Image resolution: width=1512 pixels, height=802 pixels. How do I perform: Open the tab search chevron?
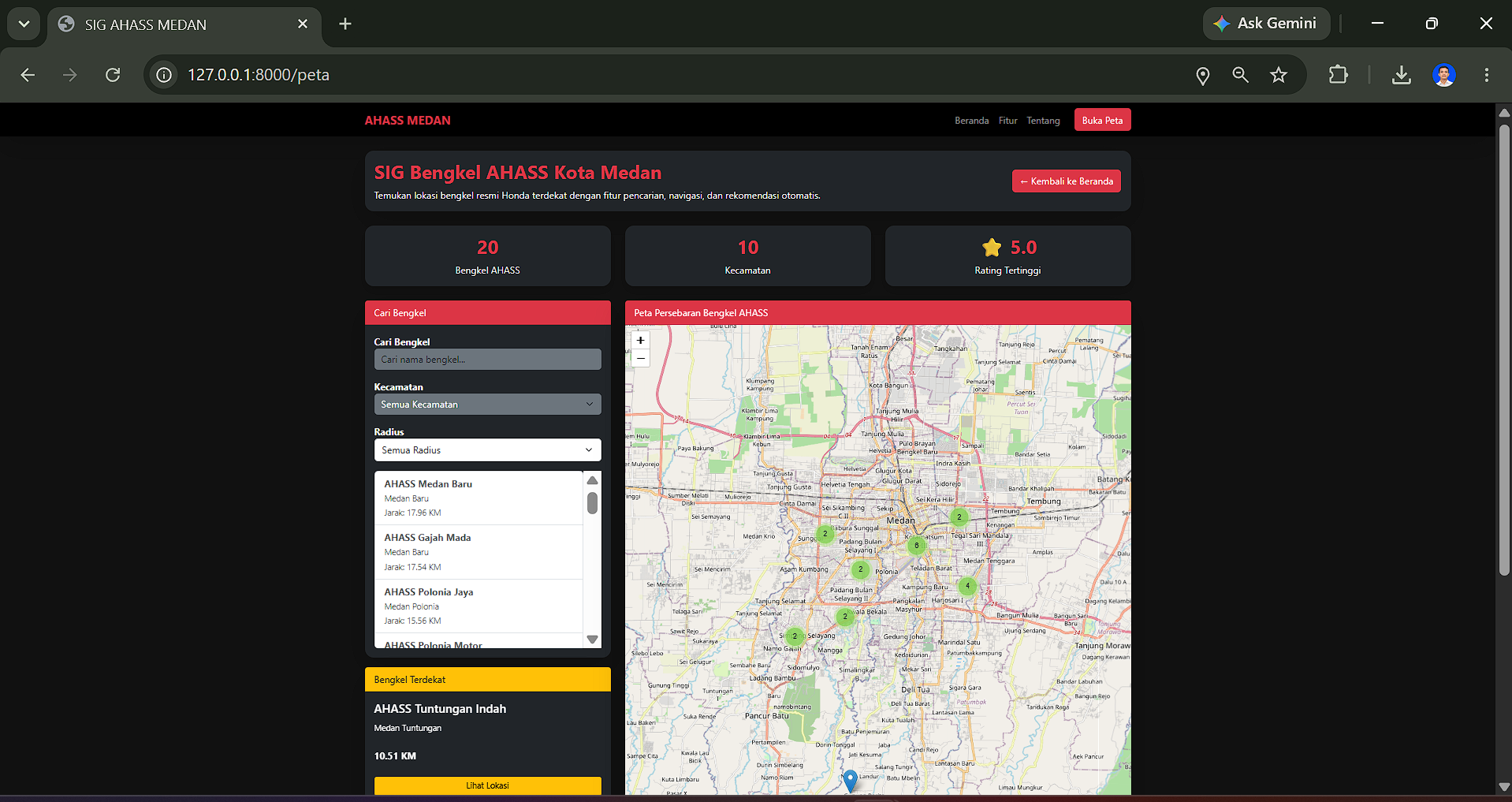[x=24, y=24]
